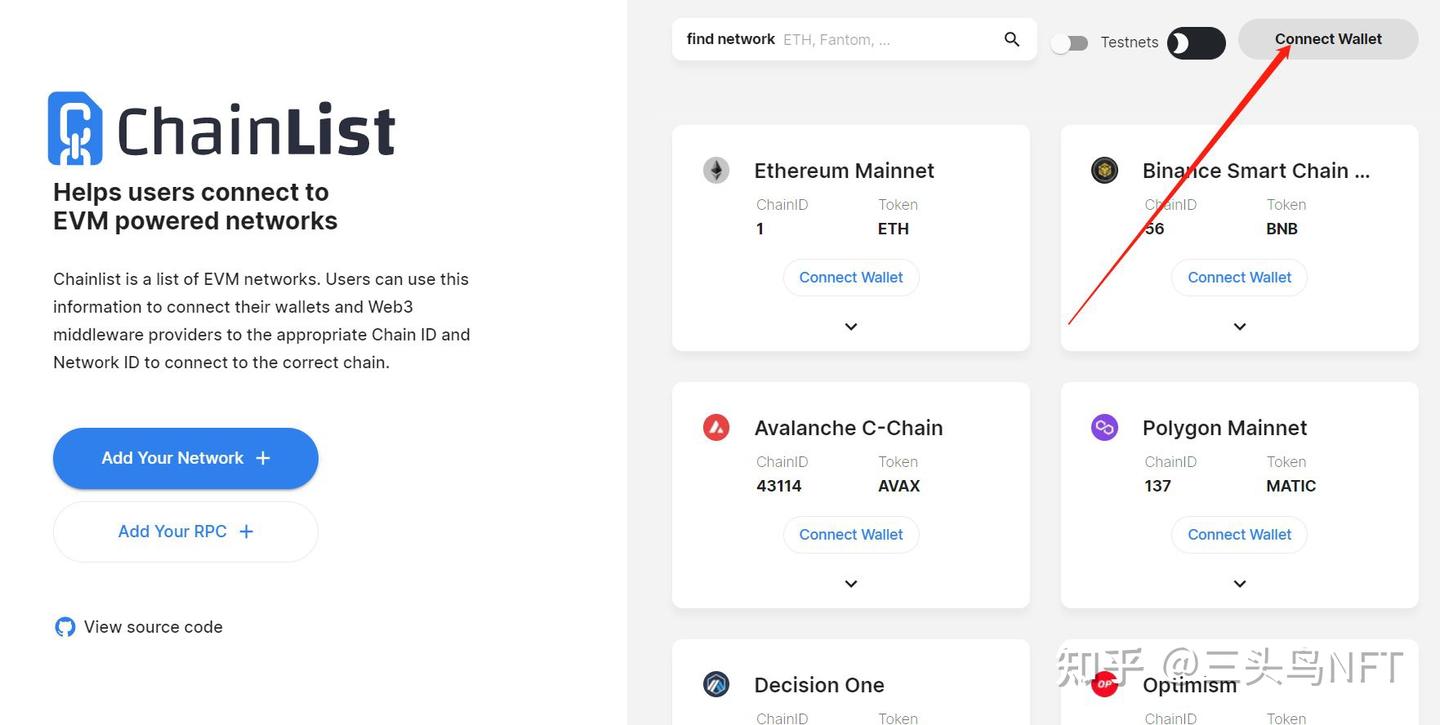
Task: Click the ChainList logo icon
Action: tap(75, 129)
